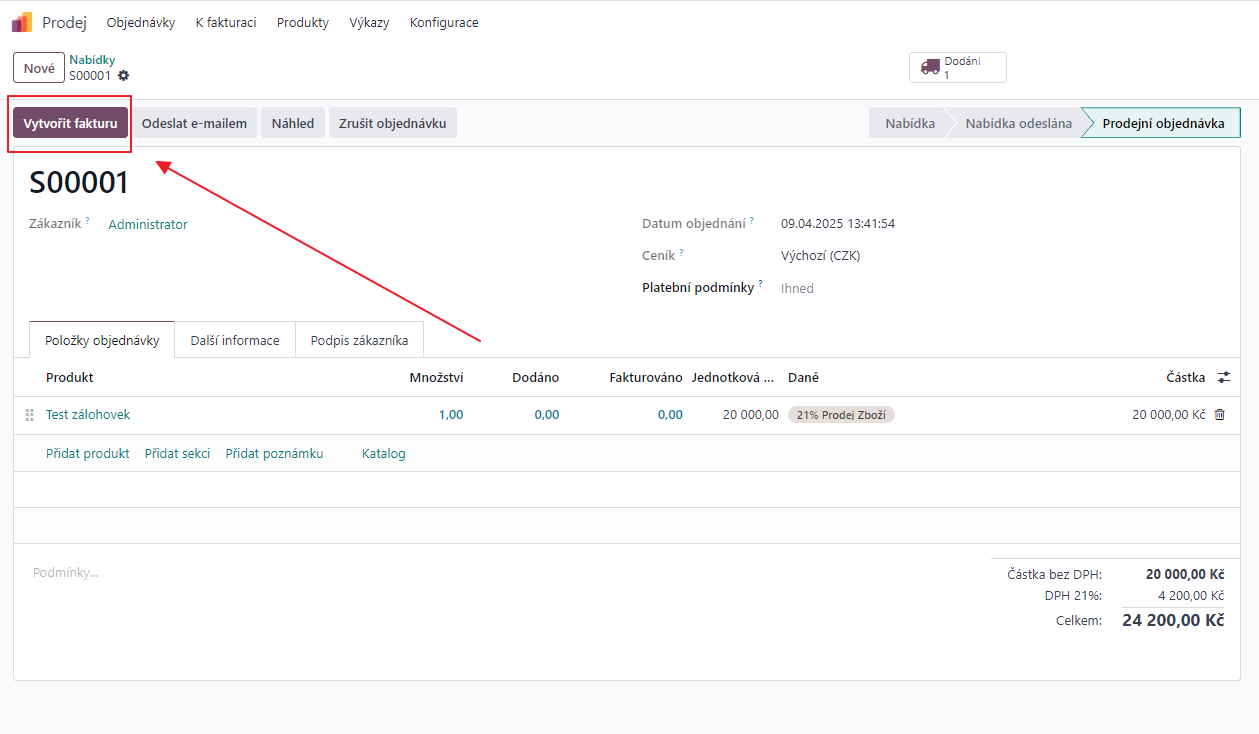Screen dimensions: 1259x734
Task: Delete the Test zálohovek order line
Action: coord(1219,415)
